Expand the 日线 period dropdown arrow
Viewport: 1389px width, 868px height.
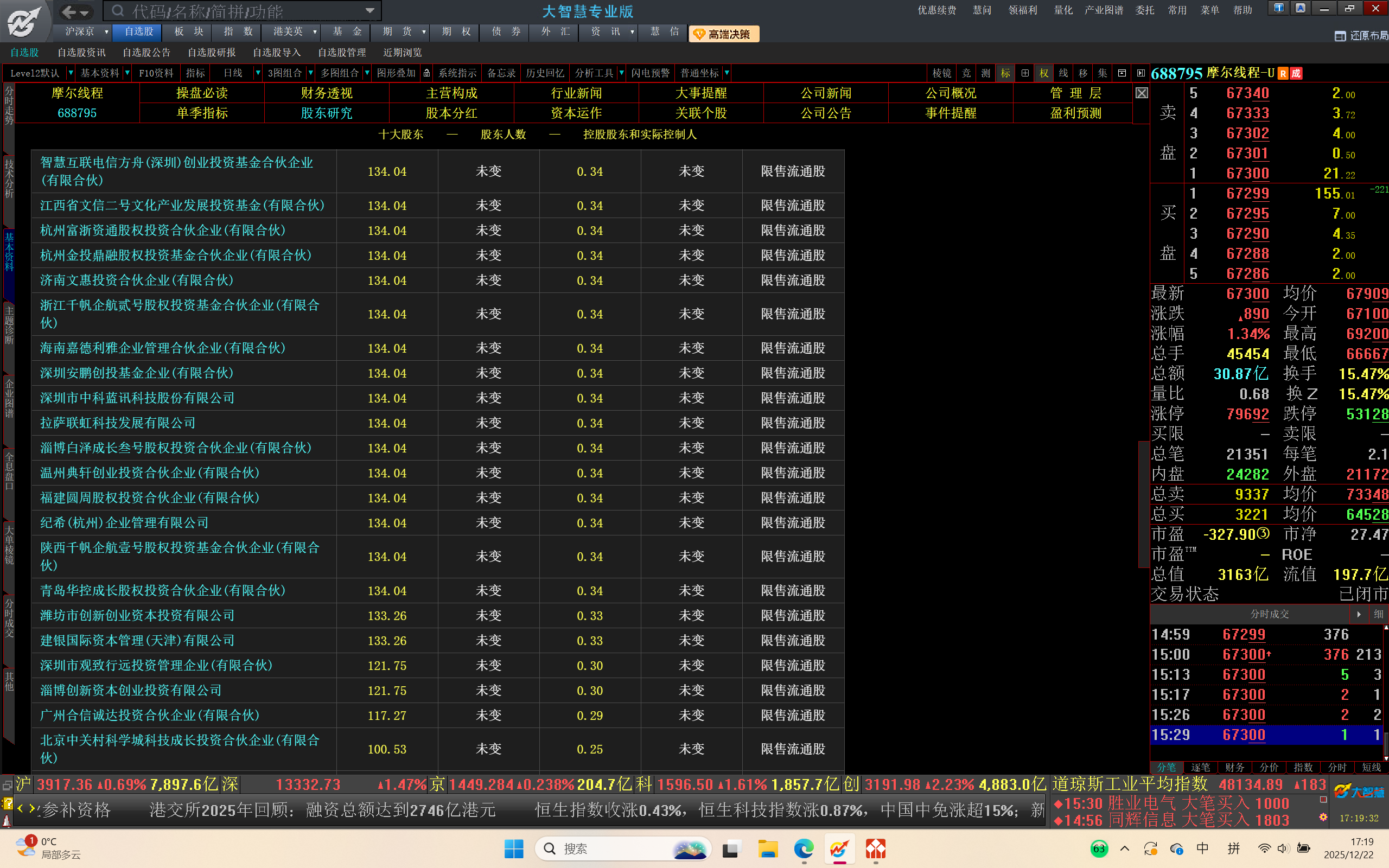coord(258,73)
